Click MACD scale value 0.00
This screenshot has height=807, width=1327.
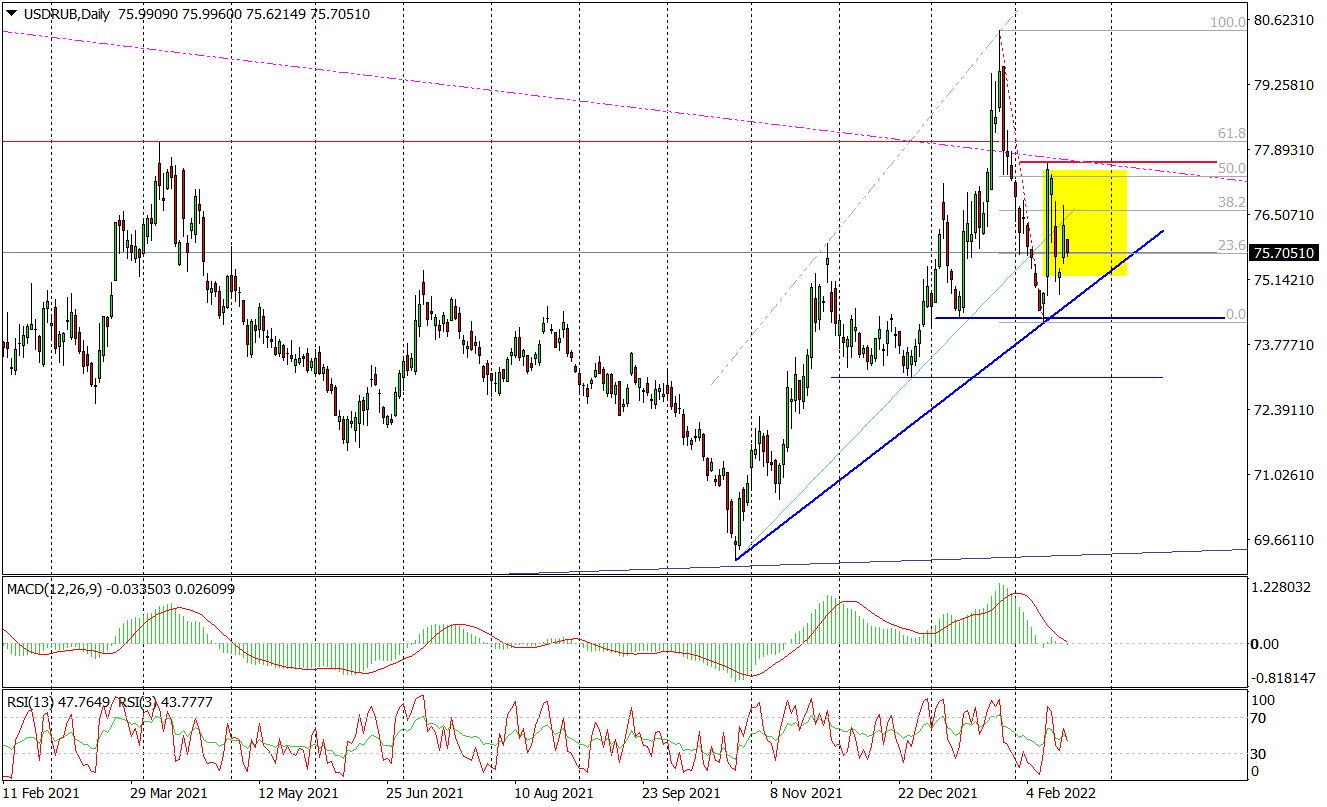point(1267,644)
